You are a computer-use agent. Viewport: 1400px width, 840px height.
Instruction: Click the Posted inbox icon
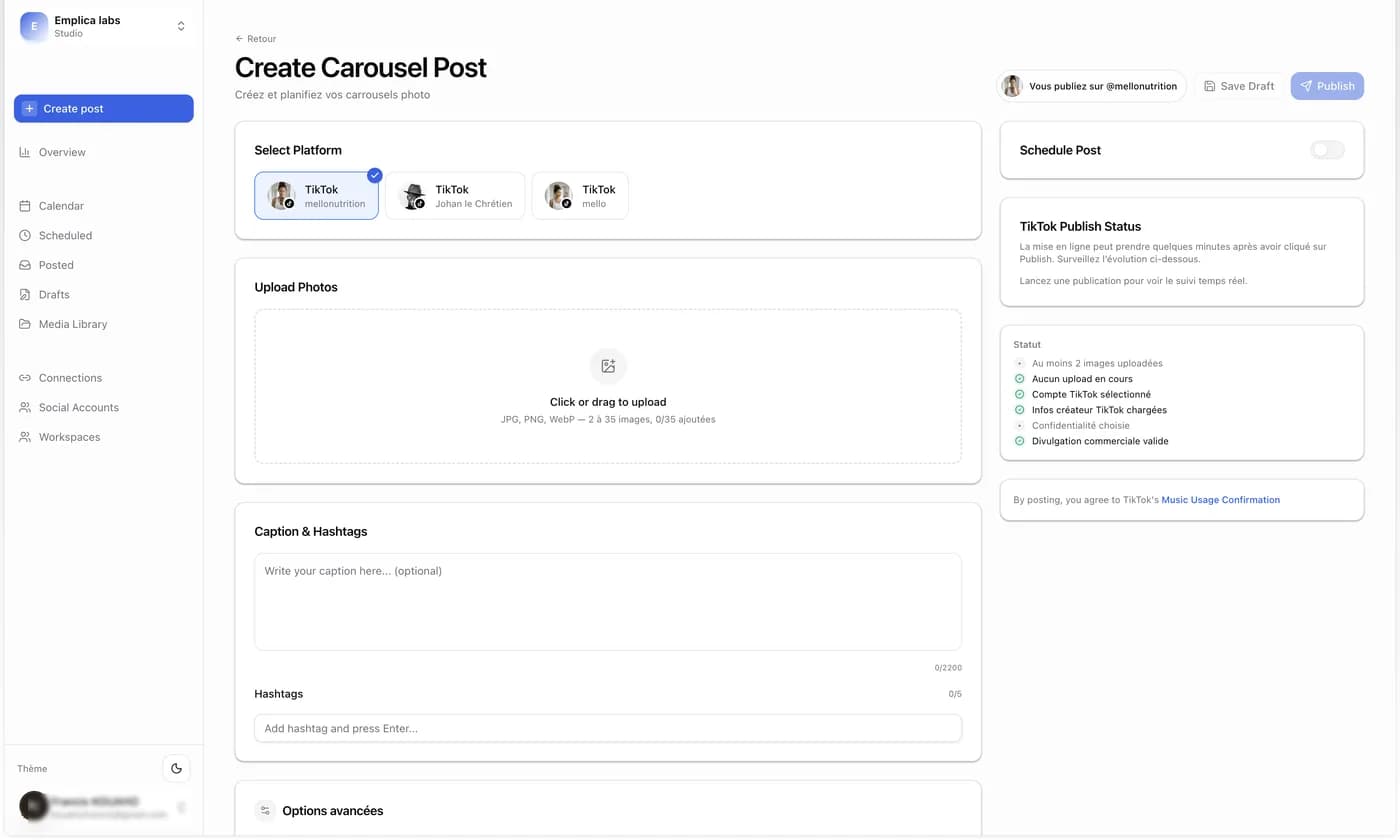tap(25, 265)
